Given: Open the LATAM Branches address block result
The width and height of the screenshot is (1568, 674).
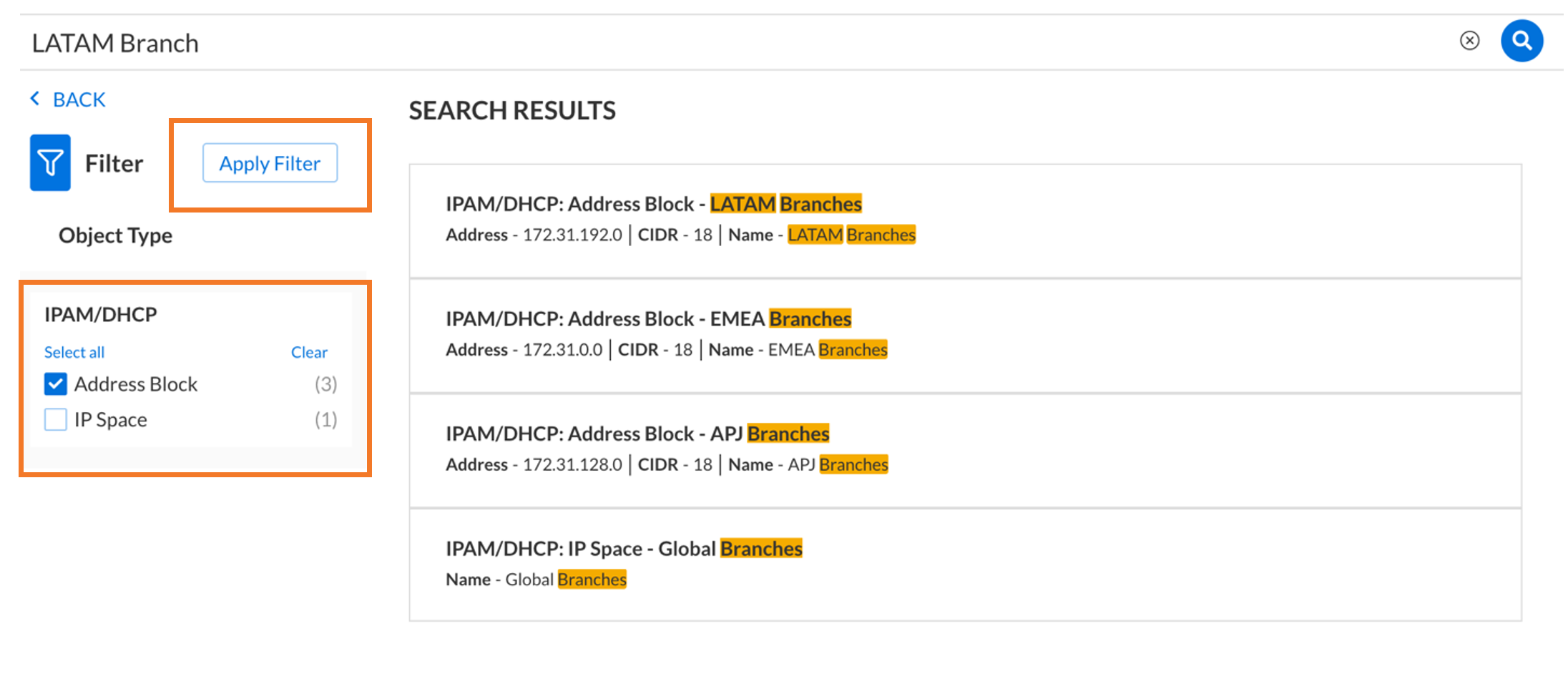Looking at the screenshot, I should (x=653, y=204).
